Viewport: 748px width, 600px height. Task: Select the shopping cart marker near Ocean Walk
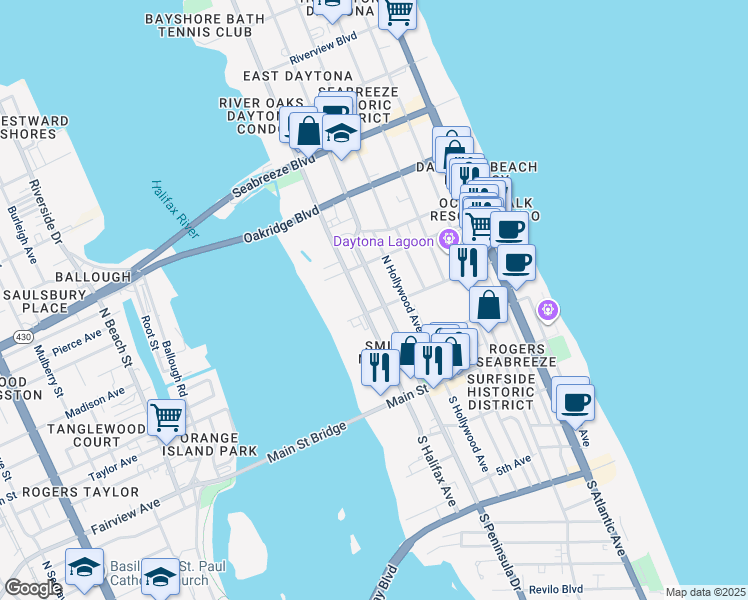(477, 226)
